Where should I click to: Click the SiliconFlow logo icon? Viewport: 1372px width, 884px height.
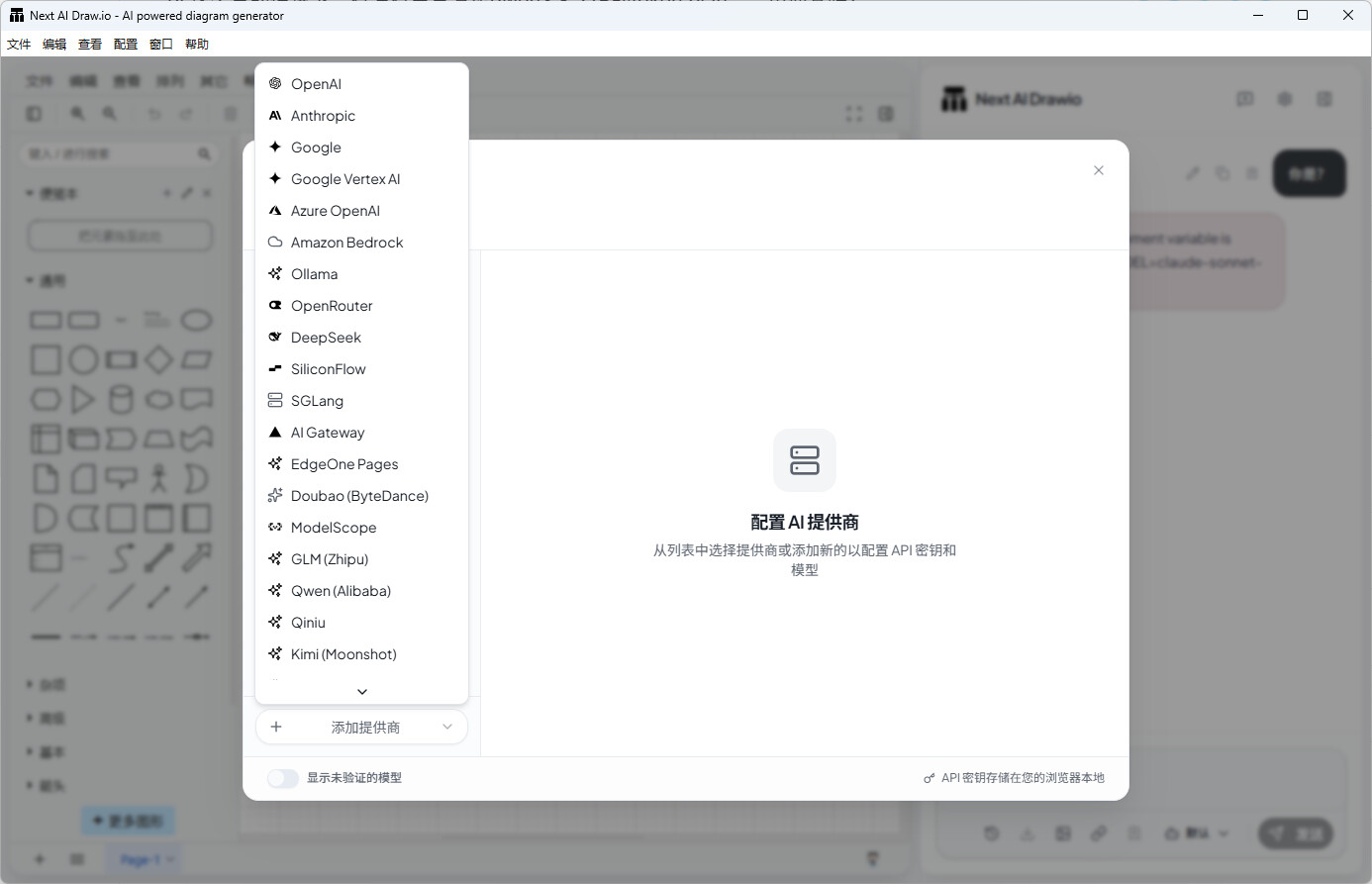(x=275, y=369)
